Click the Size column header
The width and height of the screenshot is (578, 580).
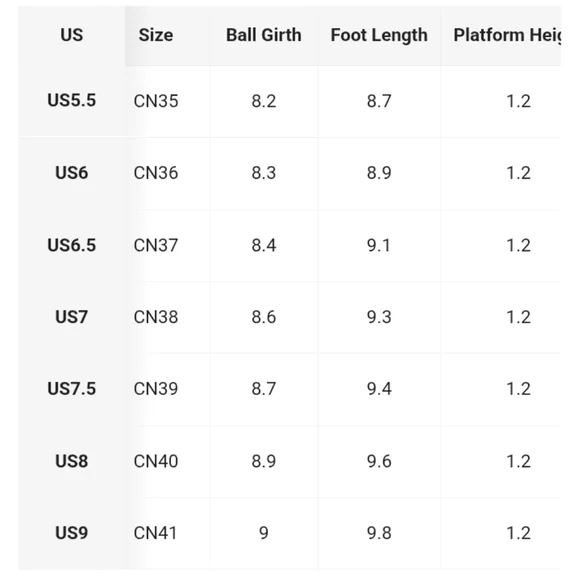(x=156, y=35)
